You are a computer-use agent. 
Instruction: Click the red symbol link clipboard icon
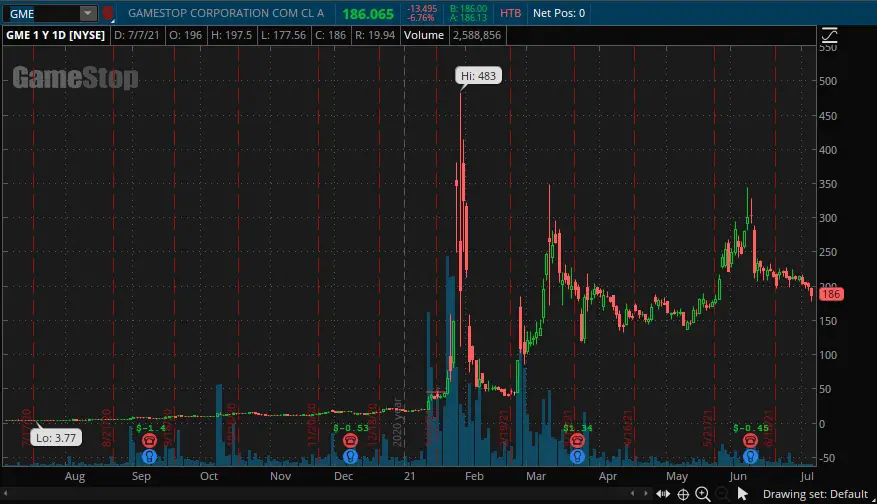click(108, 13)
